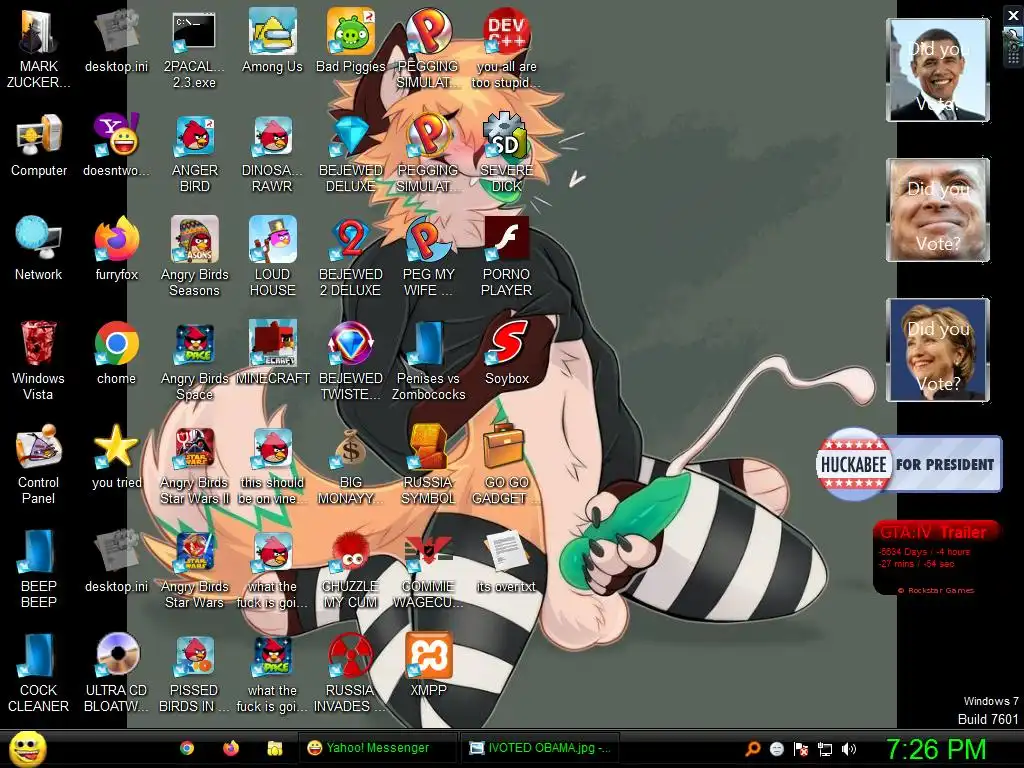Click the McCain 'Did you Vote?' gadget

point(938,210)
